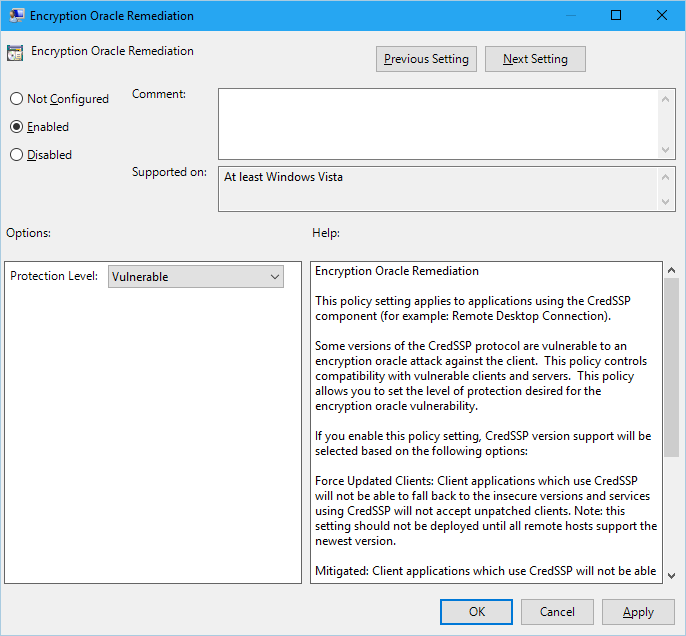This screenshot has height=636, width=686.
Task: Click the Comment box scroll down arrow
Action: [x=665, y=150]
